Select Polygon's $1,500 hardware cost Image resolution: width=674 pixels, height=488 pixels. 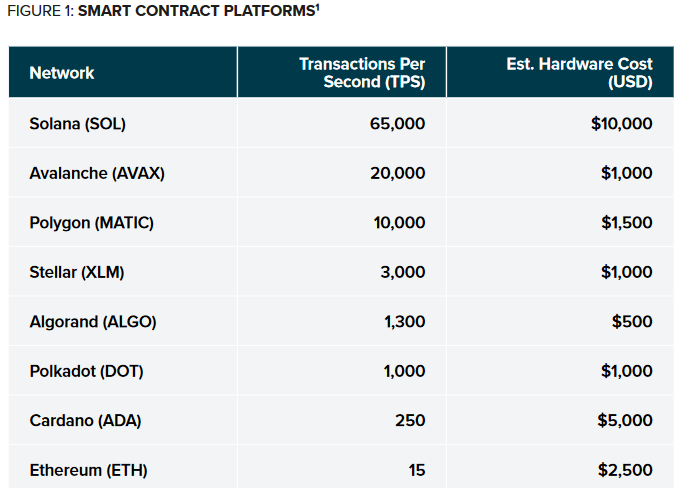[x=626, y=223]
